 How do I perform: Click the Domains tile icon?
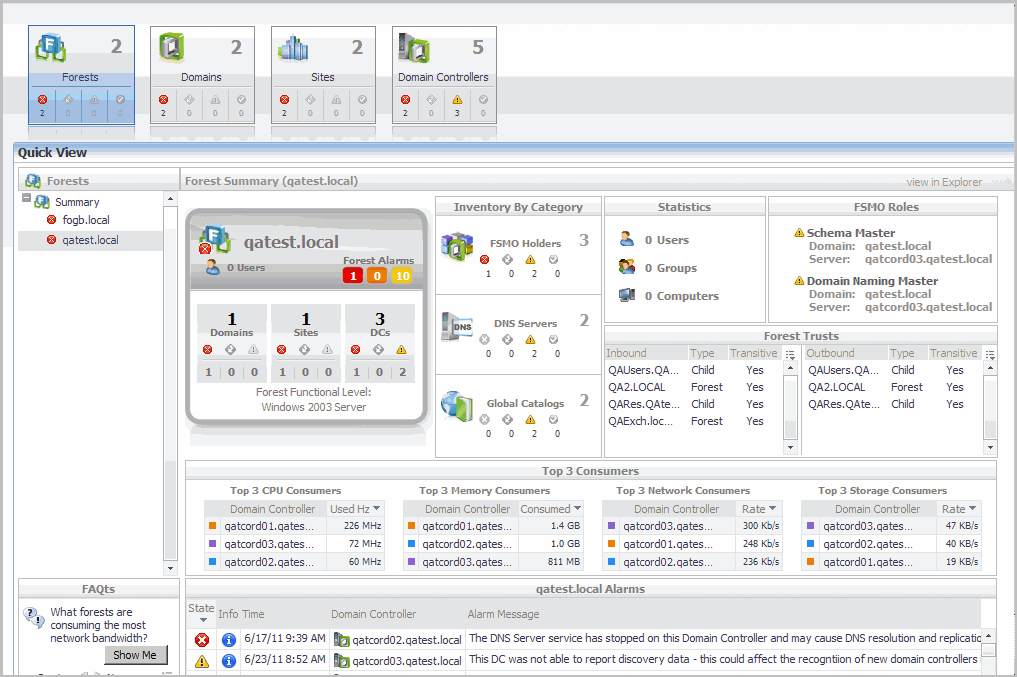[x=172, y=48]
